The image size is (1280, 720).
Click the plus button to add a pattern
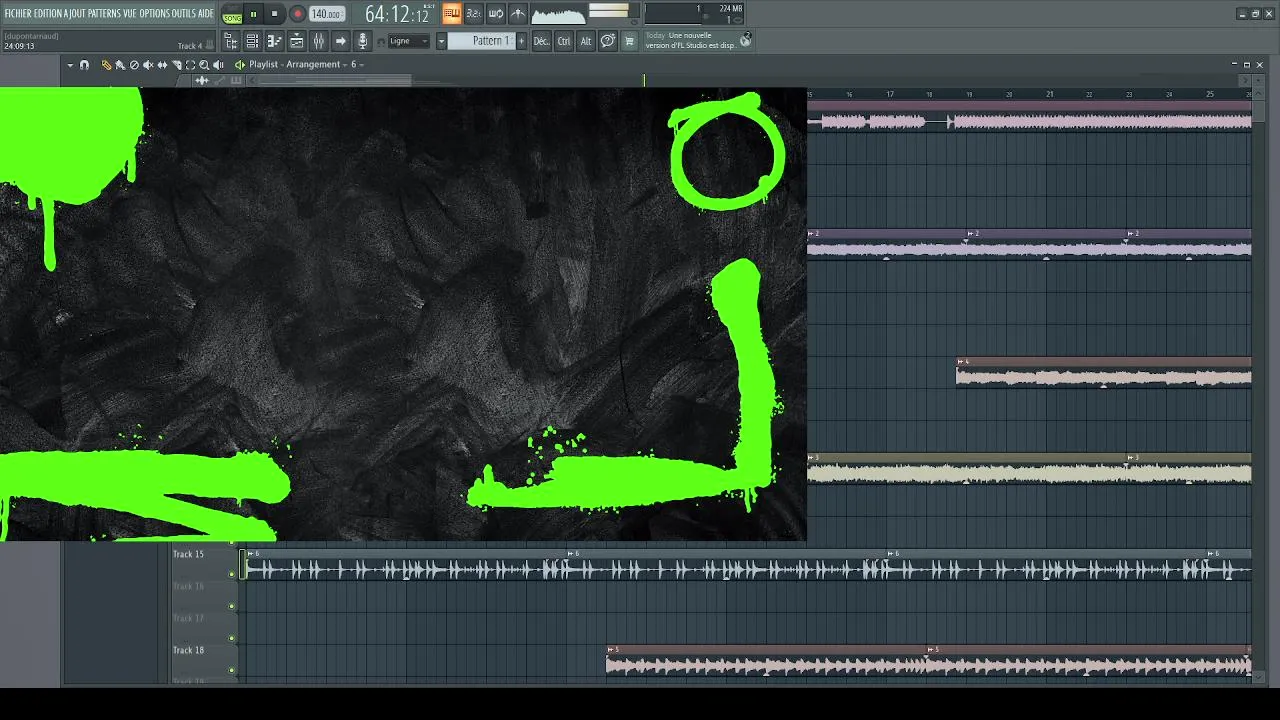[x=521, y=41]
